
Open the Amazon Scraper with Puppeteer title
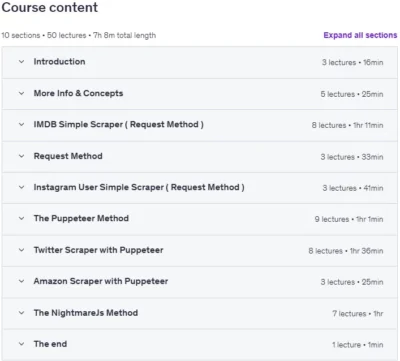pos(101,281)
